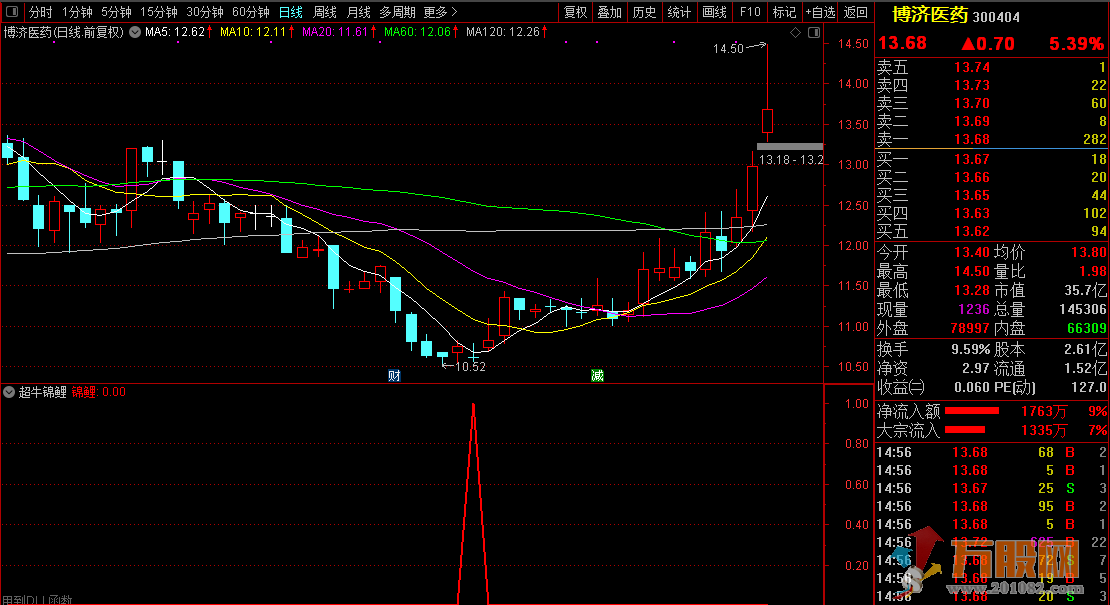Click the gray 13.18 gap marker bar
The width and height of the screenshot is (1110, 605).
coord(790,146)
